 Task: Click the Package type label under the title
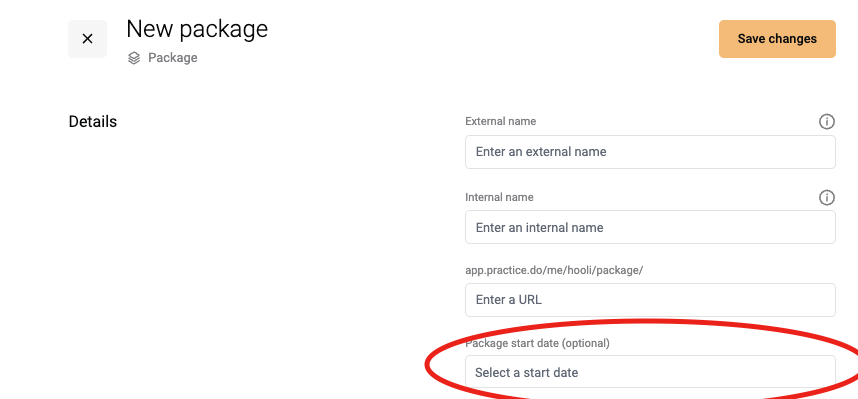(173, 58)
